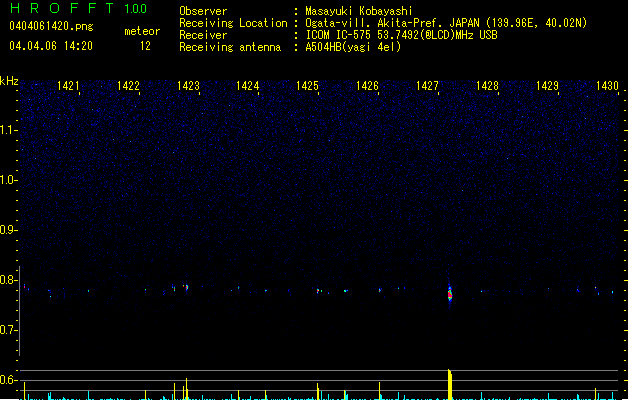
Task: Click the 1422 time axis marker
Action: 128,86
